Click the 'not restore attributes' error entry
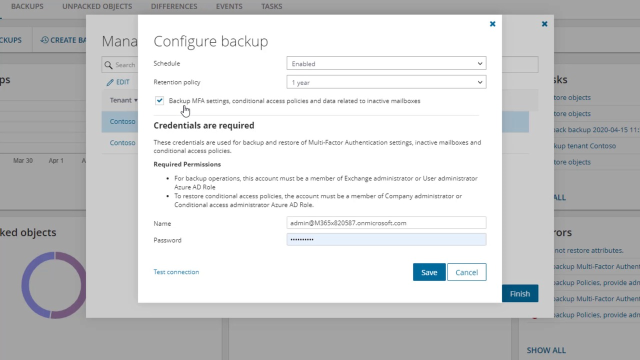Image resolution: width=640 pixels, height=360 pixels. pos(589,250)
